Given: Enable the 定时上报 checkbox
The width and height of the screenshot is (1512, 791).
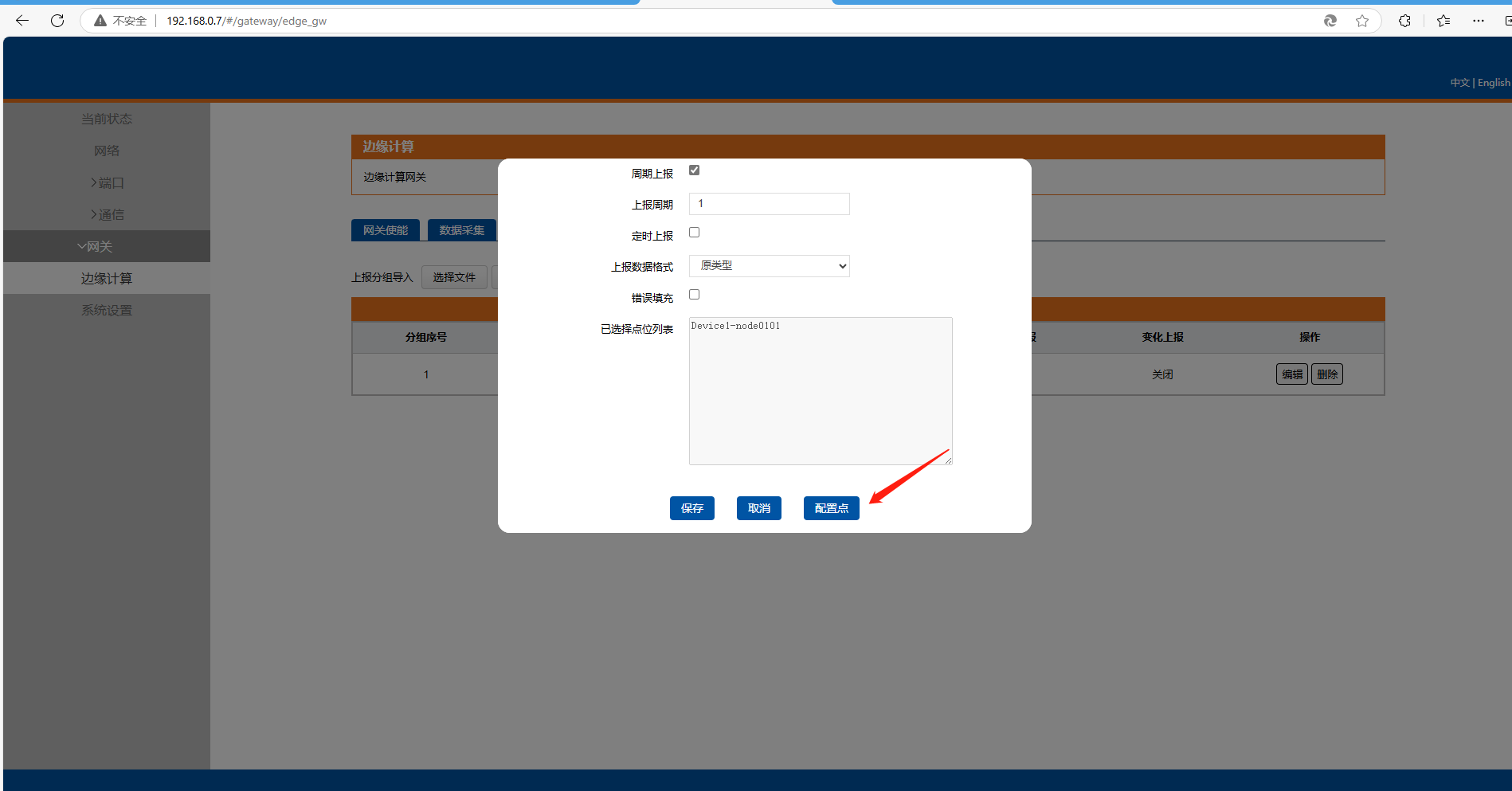Looking at the screenshot, I should 695,233.
